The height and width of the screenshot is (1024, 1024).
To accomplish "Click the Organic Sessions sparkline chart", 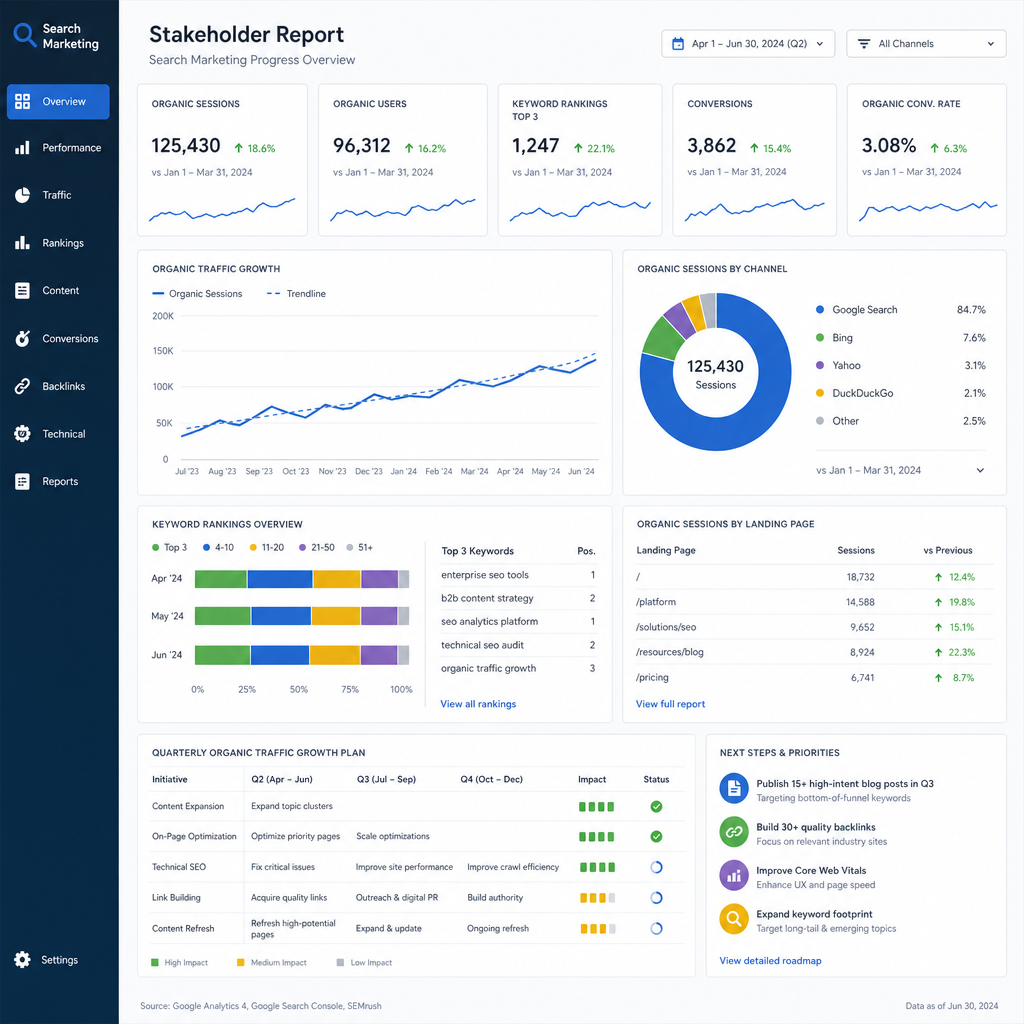I will [222, 210].
